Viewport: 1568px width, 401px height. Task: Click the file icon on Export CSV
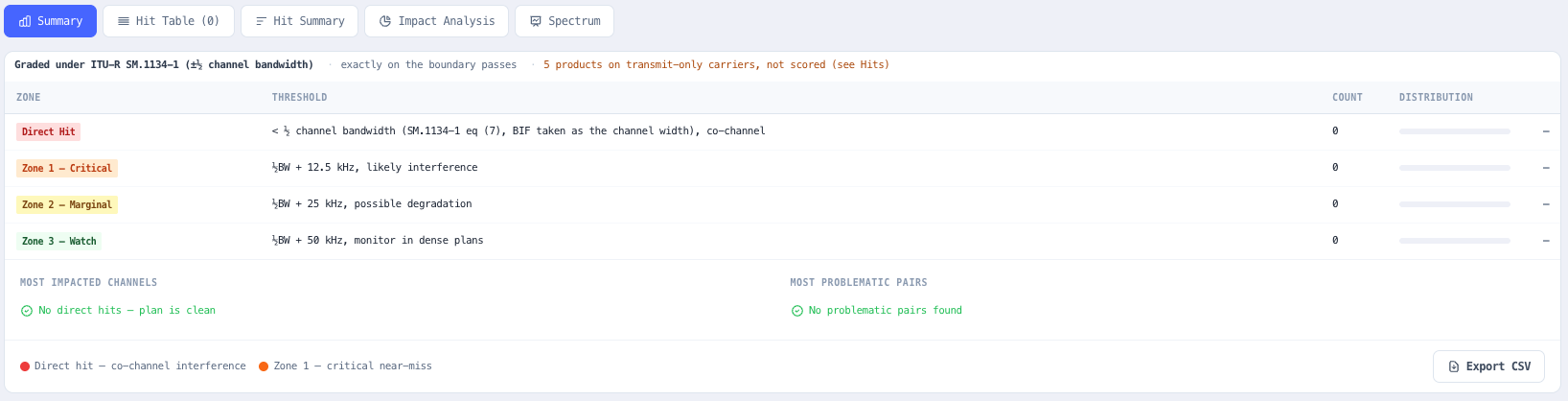point(1454,366)
